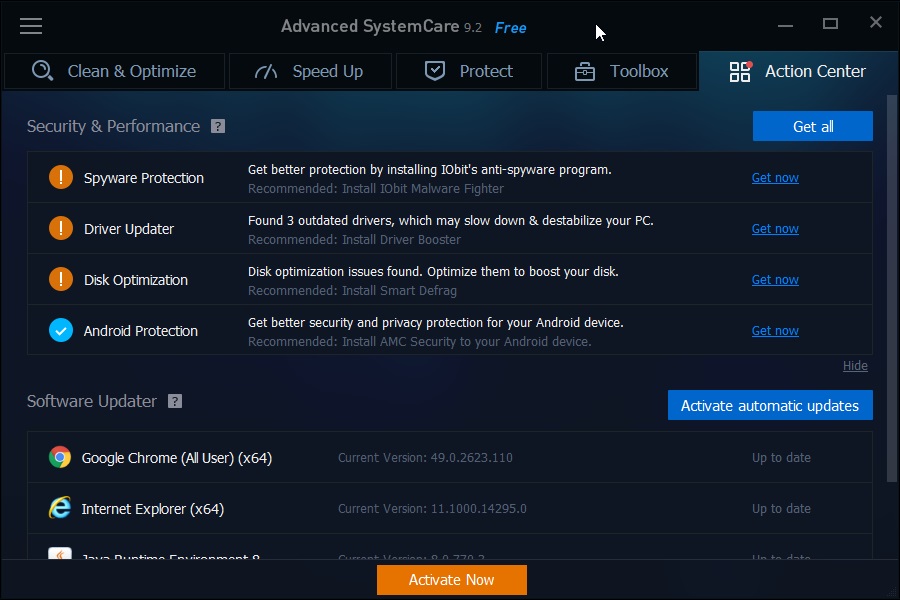This screenshot has height=600, width=900.
Task: Open the hamburger main menu
Action: [31, 26]
